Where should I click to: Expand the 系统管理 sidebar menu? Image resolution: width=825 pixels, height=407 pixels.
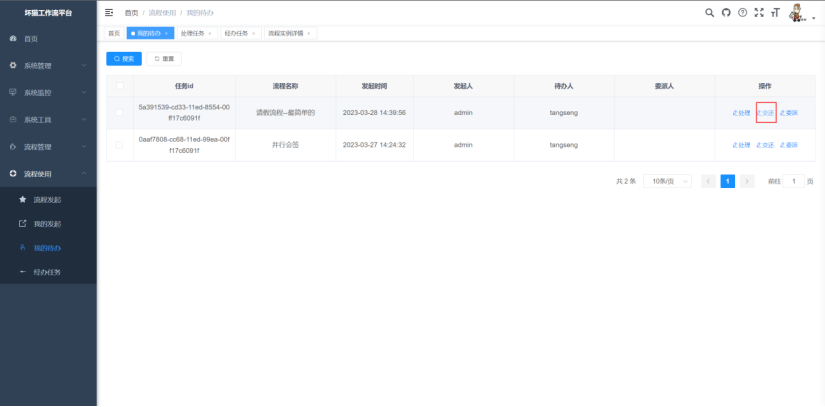(48, 65)
